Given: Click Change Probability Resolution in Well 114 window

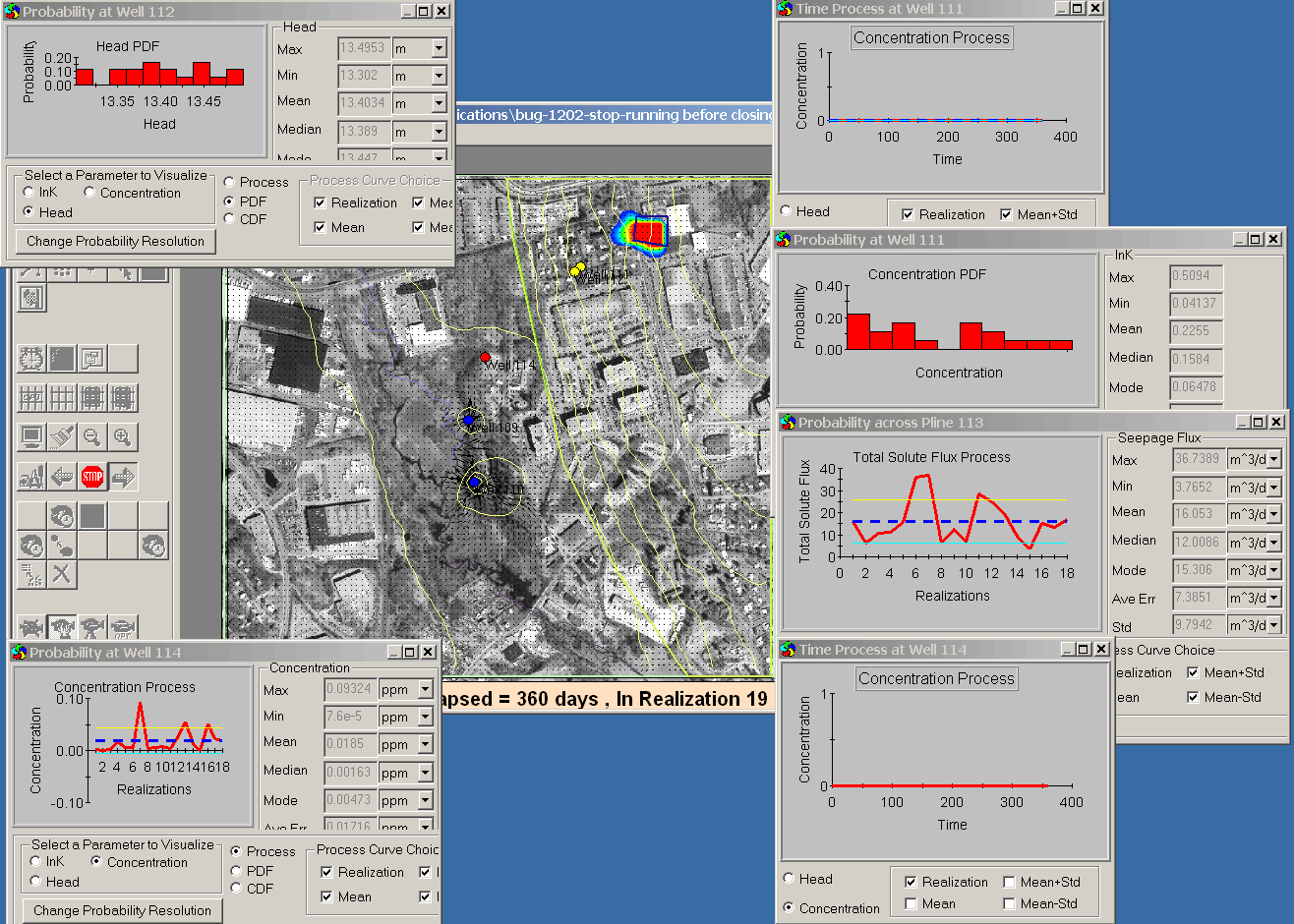Looking at the screenshot, I should coord(122,910).
